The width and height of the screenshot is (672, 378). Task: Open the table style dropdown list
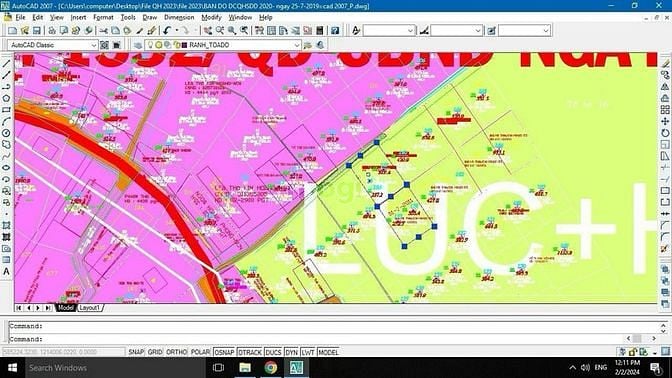click(x=546, y=30)
